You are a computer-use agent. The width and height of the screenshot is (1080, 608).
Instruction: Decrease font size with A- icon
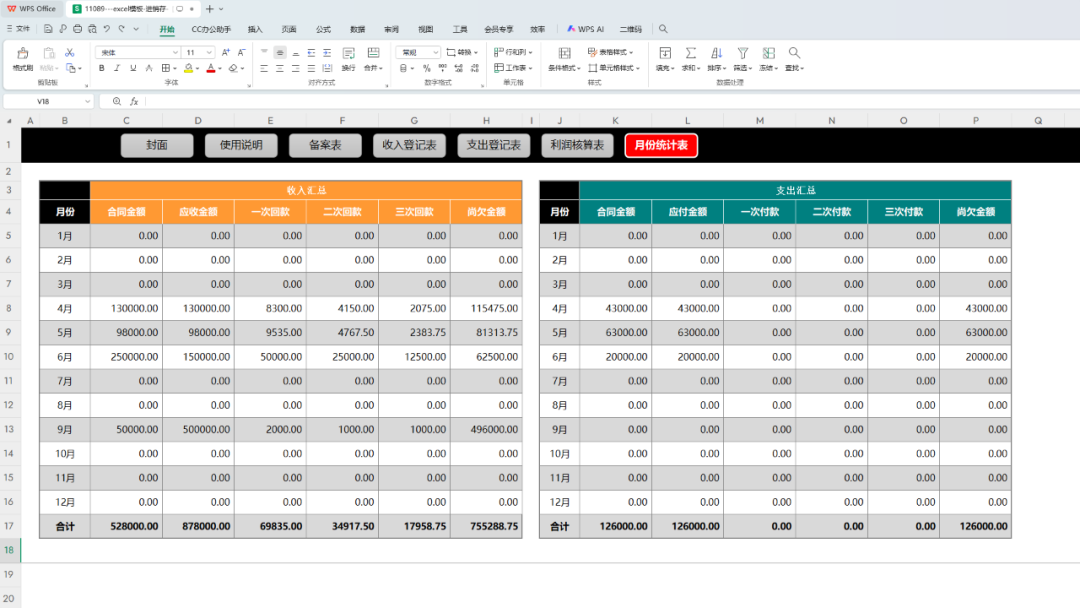241,52
